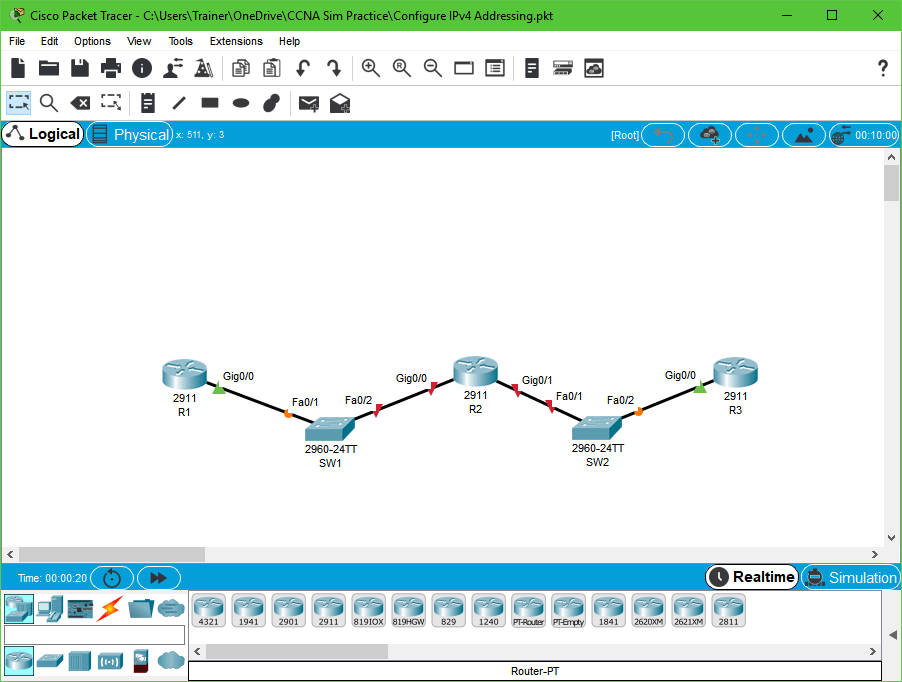Open the custom devices dialog icon
The image size is (902, 682).
(495, 68)
